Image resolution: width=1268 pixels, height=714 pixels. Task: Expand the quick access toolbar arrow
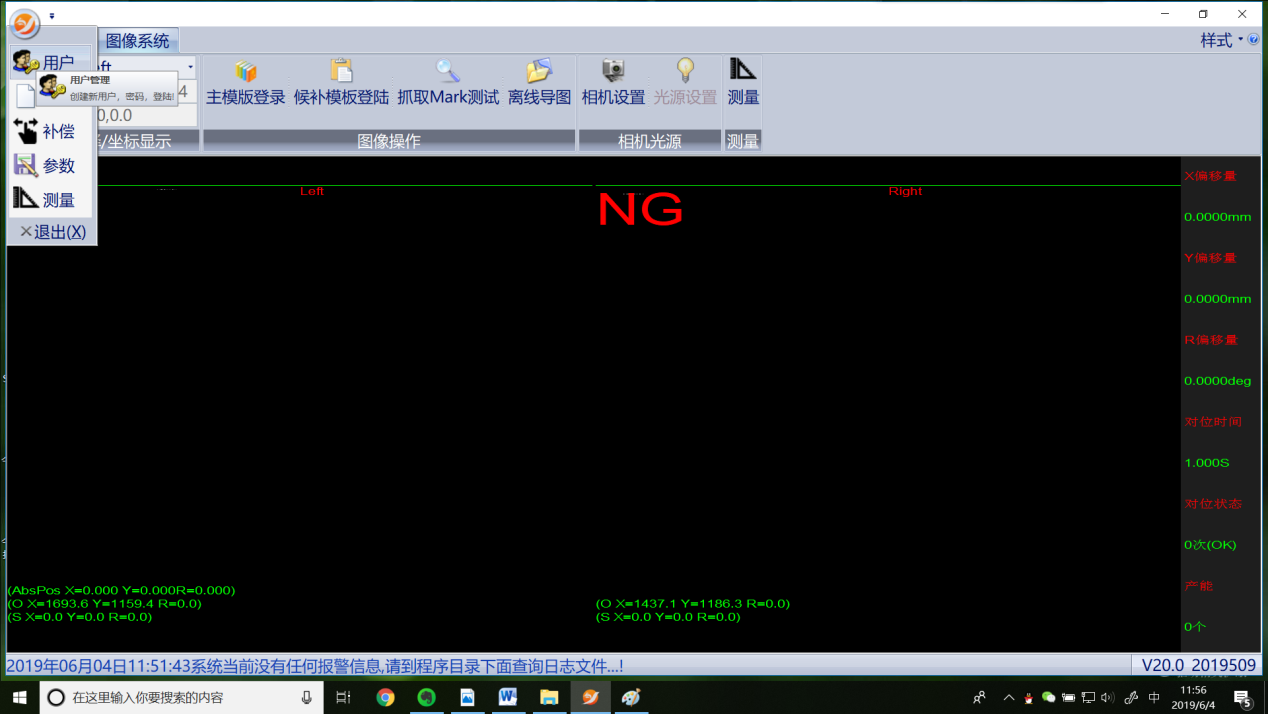point(52,16)
